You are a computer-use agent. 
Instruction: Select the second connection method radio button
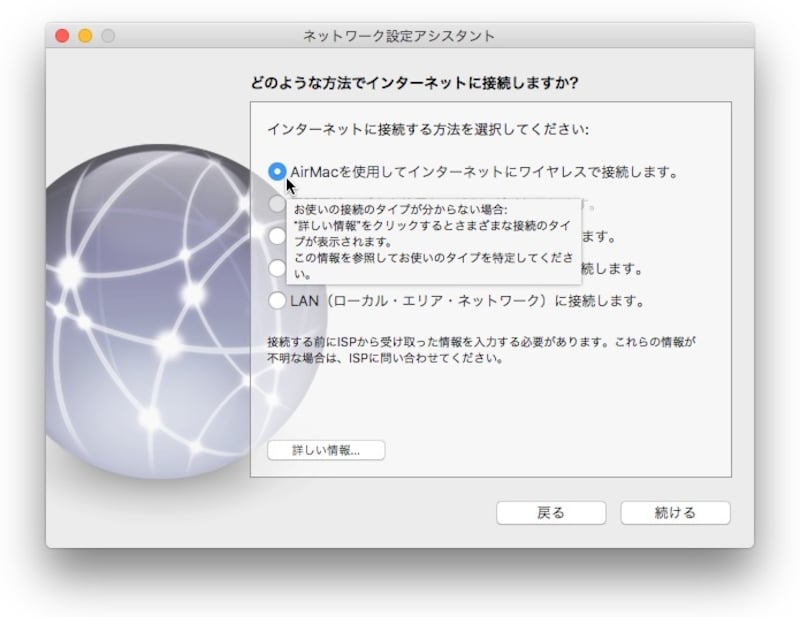tap(275, 202)
